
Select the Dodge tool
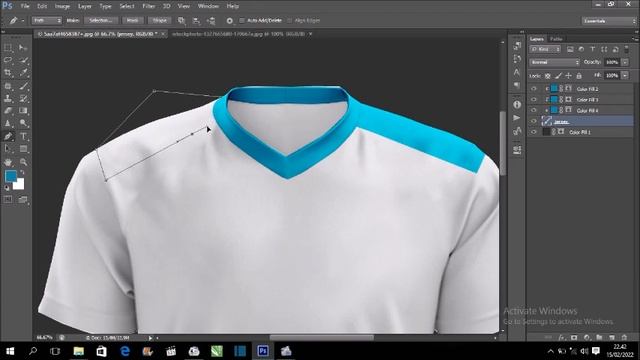point(23,123)
